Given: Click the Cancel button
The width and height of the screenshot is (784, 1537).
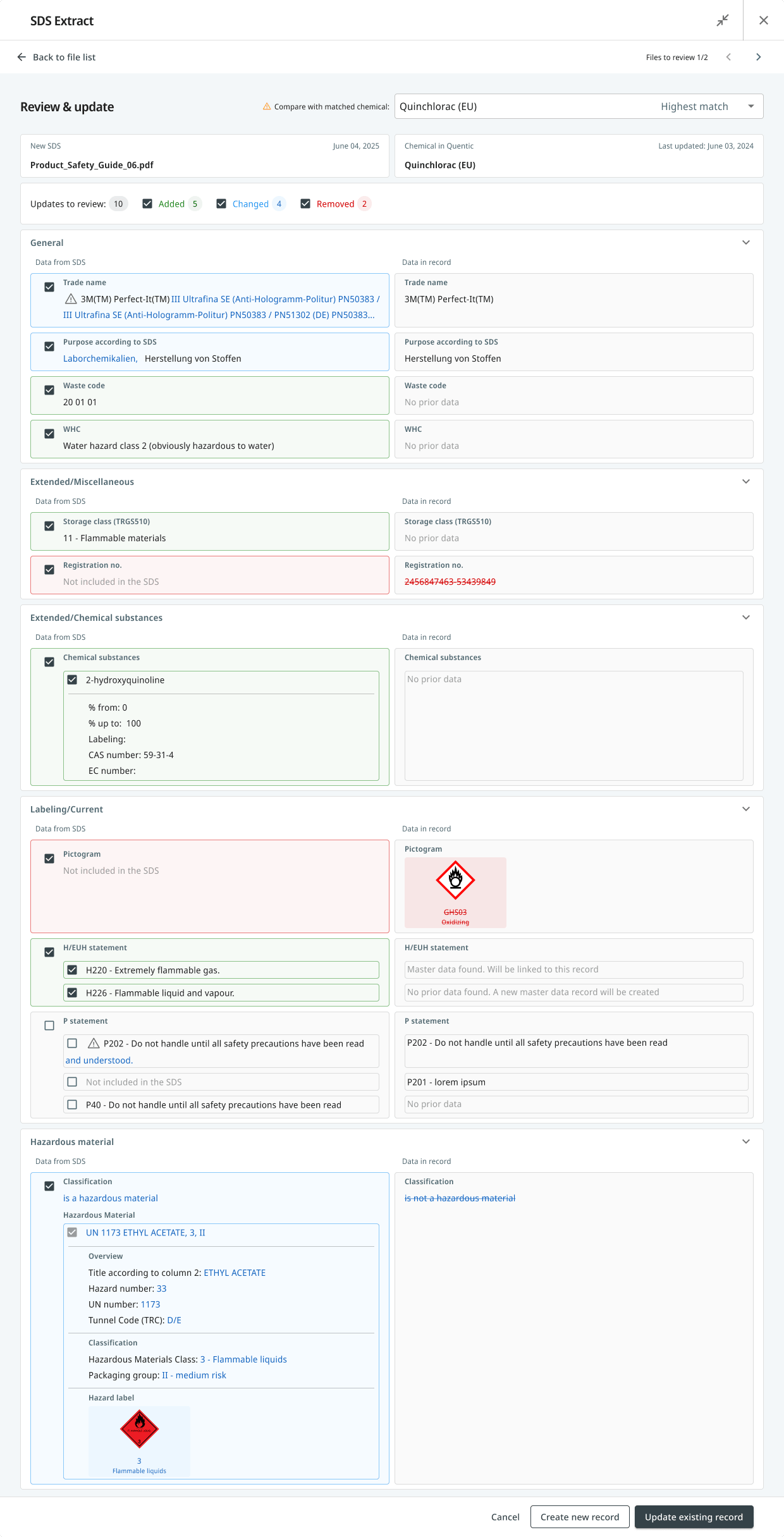Looking at the screenshot, I should tap(505, 1517).
